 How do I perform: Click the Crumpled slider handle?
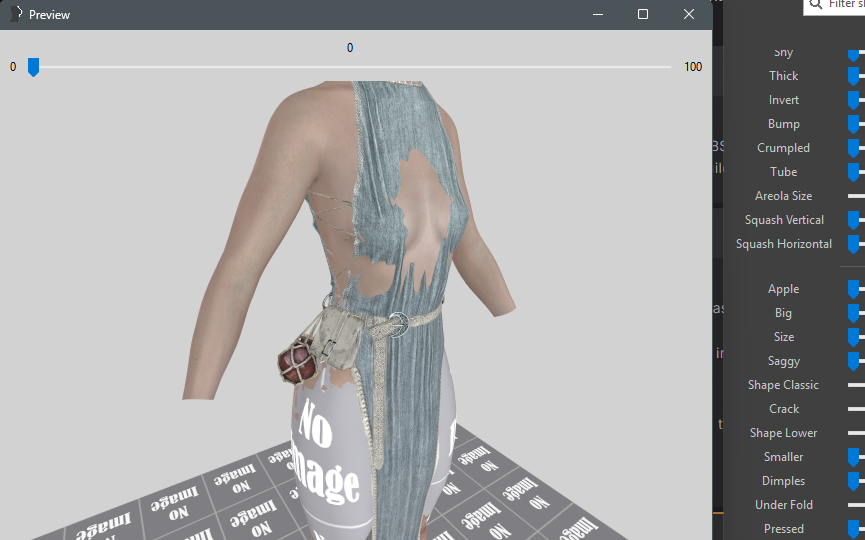pyautogui.click(x=853, y=148)
